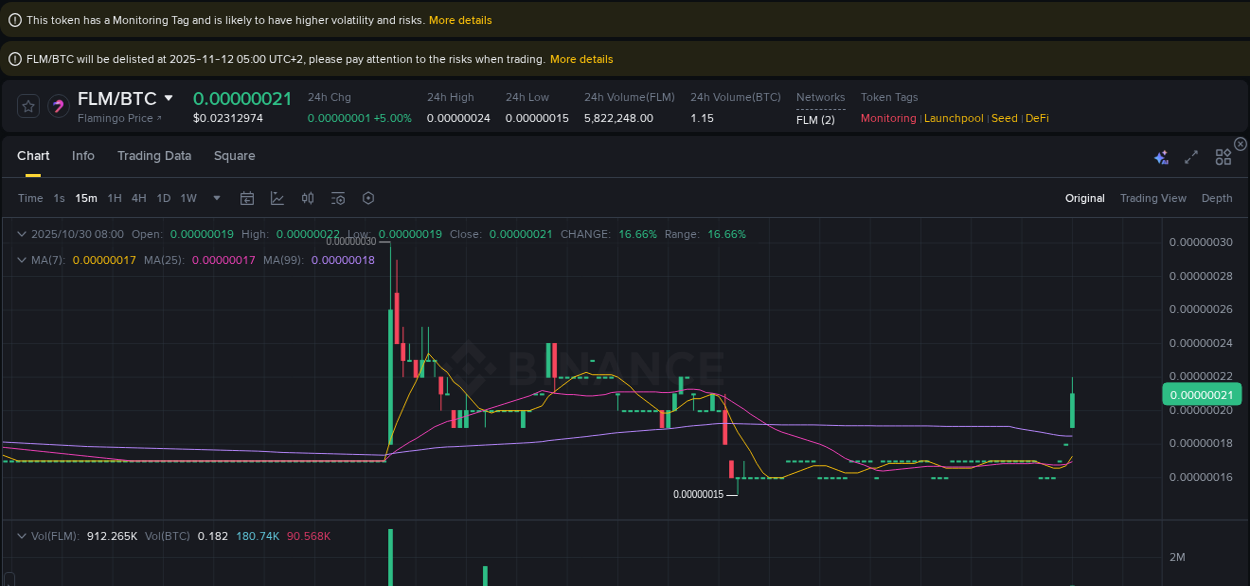The height and width of the screenshot is (586, 1250).
Task: Open the FLM/BTC pair selector dropdown
Action: [167, 98]
